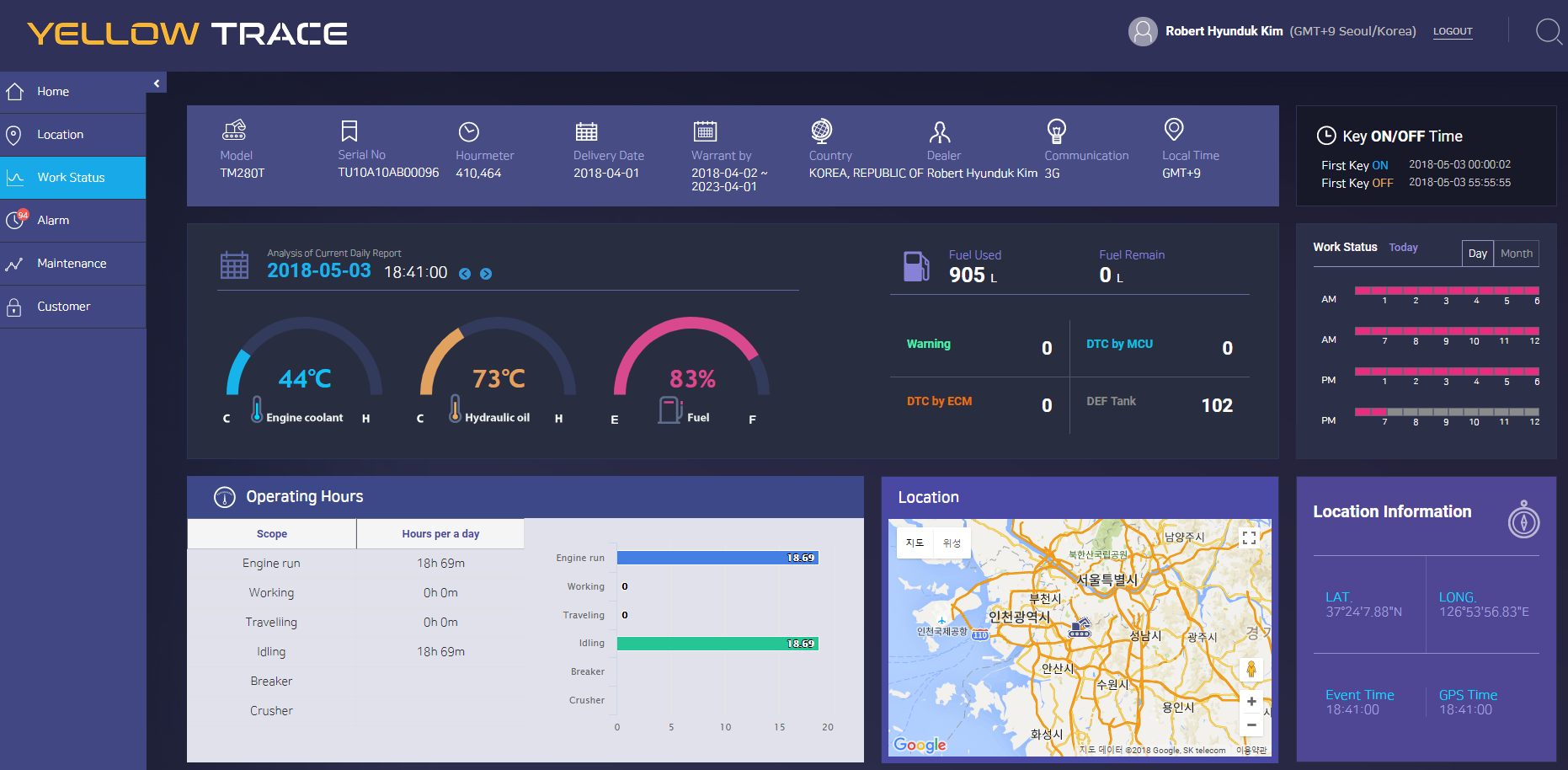Click the user profile avatar icon
This screenshot has width=1568, height=770.
pyautogui.click(x=1142, y=32)
